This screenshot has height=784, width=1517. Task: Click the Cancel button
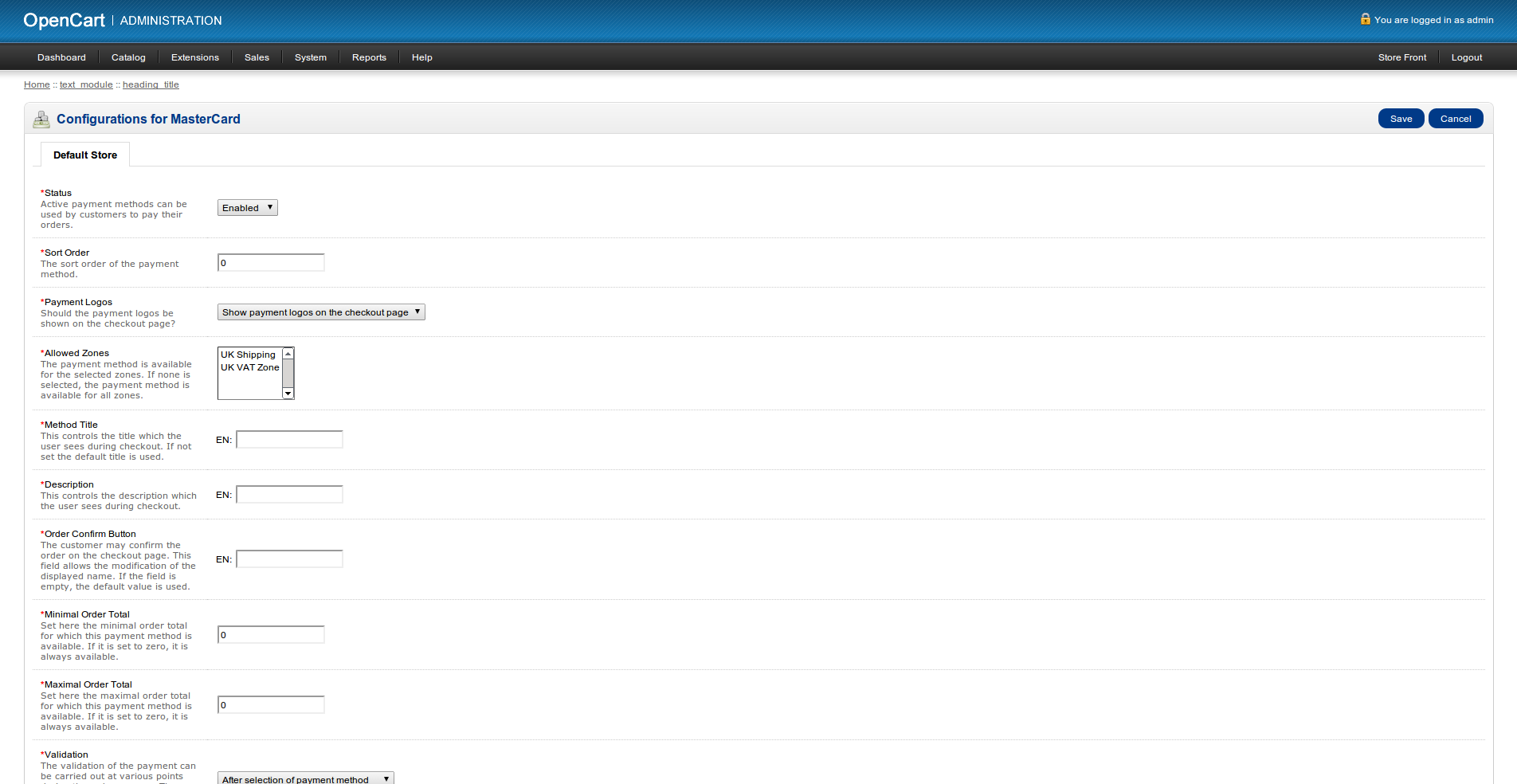click(1455, 119)
